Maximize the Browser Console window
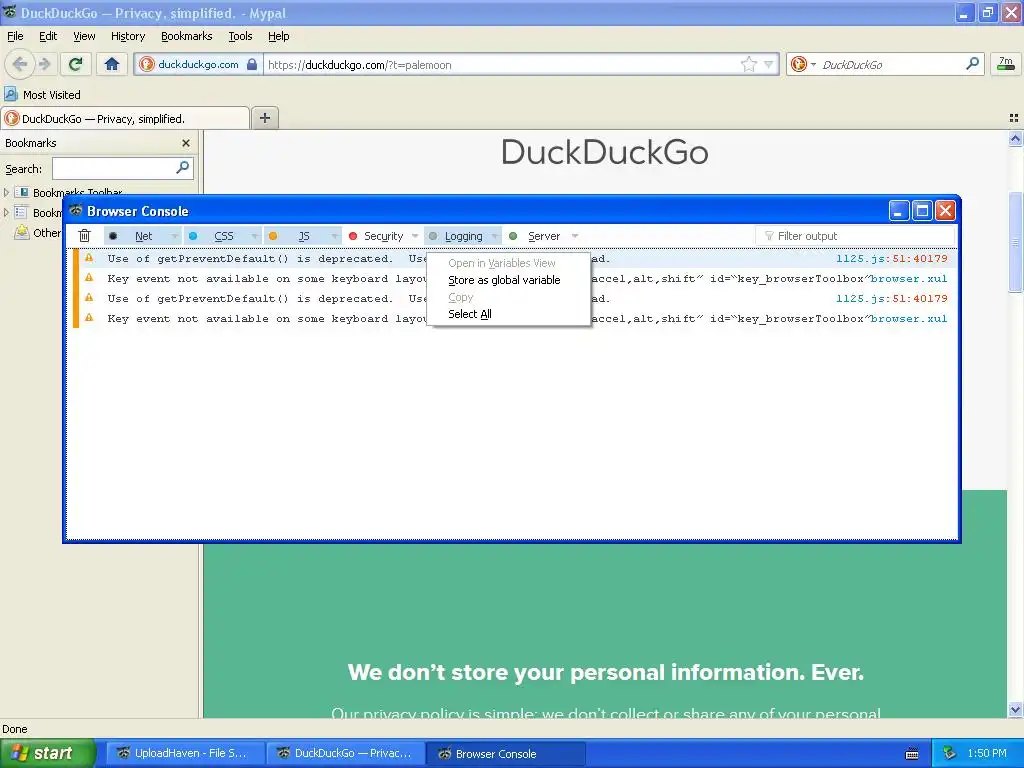Screen dimensions: 1024x768 click(922, 211)
